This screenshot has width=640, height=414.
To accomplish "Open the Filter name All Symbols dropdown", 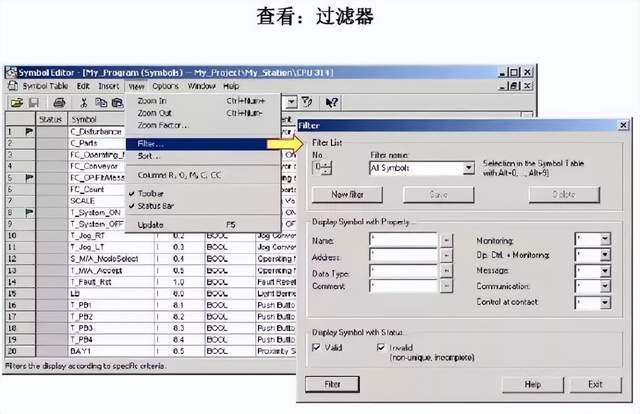I will 469,168.
